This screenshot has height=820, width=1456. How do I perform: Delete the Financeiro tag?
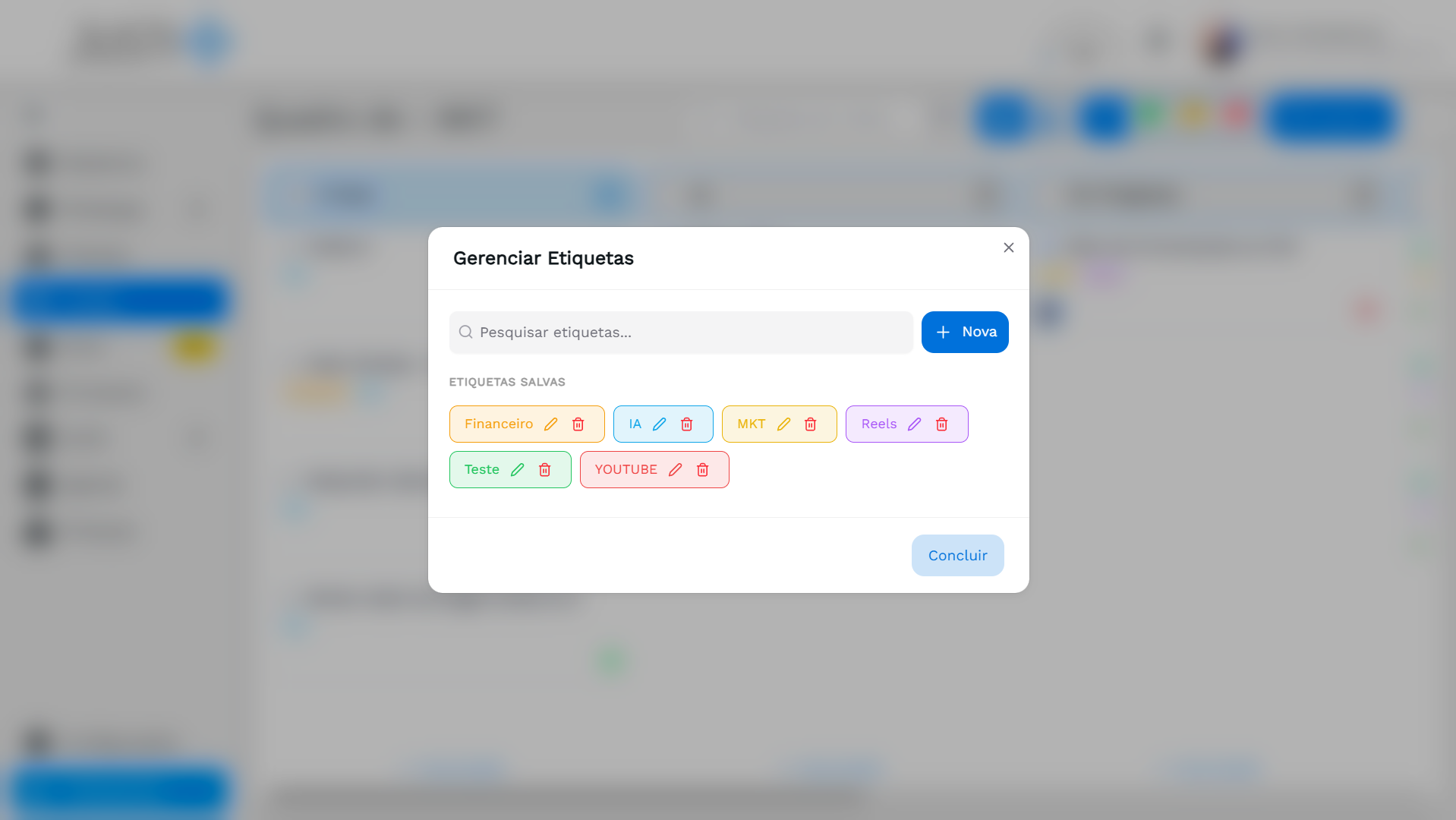point(578,424)
